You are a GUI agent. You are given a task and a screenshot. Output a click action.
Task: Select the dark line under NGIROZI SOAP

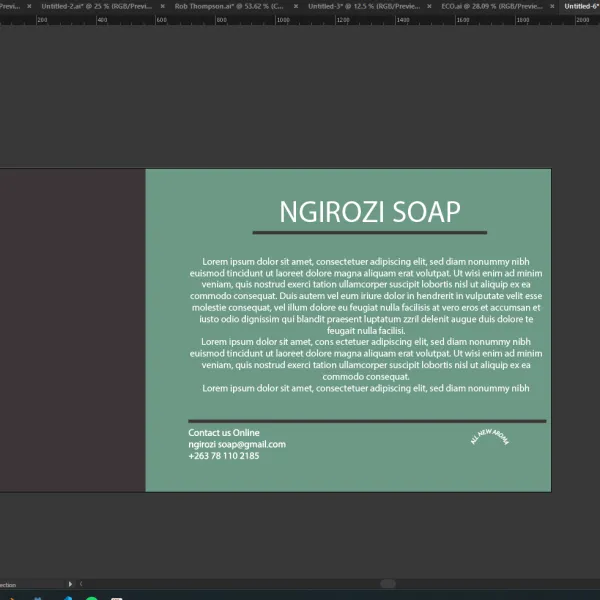coord(370,232)
